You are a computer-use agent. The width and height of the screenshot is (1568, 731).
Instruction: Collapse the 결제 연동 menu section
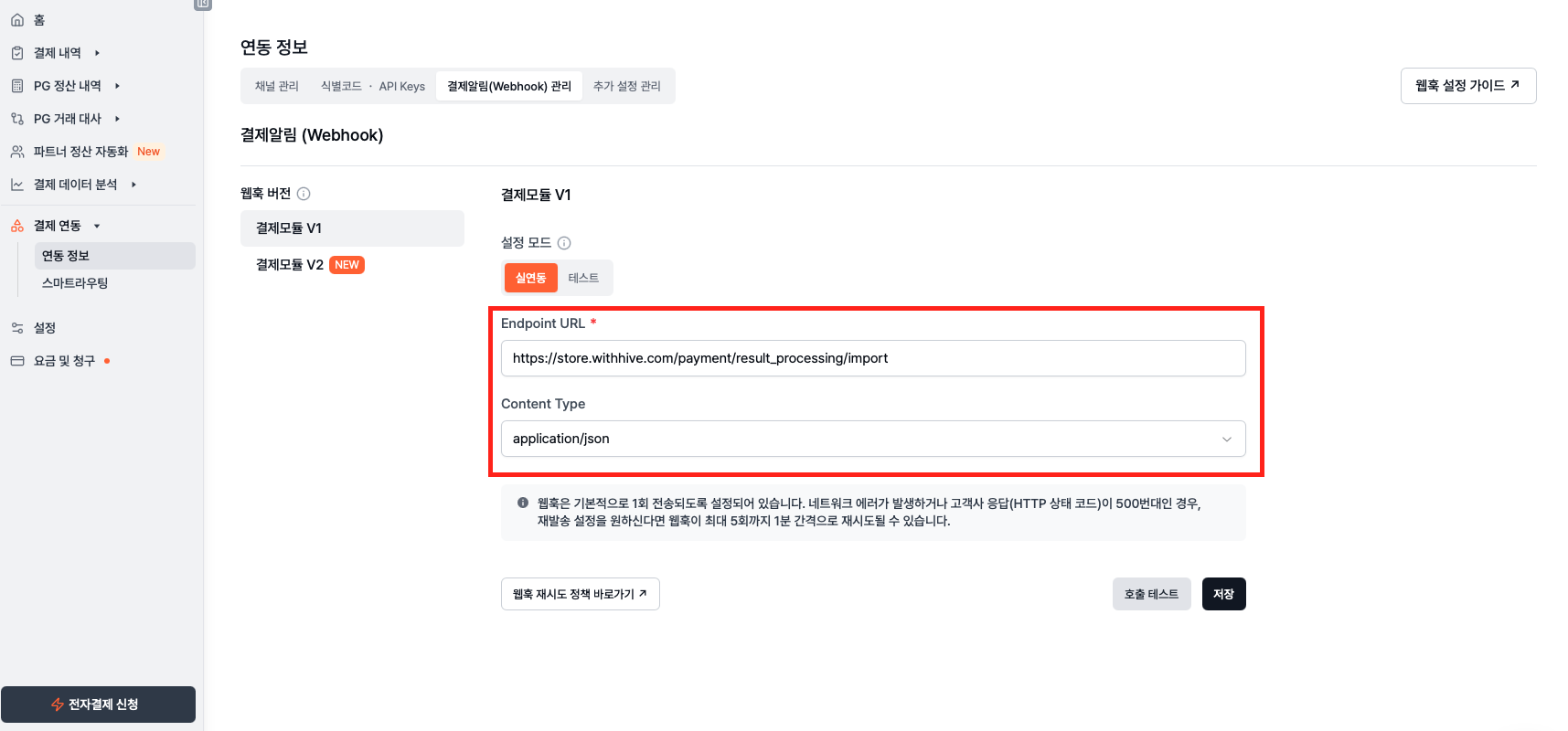(x=97, y=226)
